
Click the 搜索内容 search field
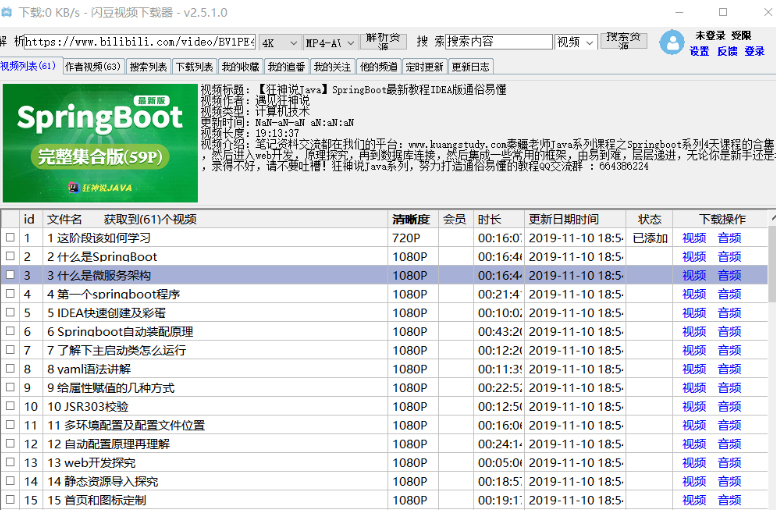pyautogui.click(x=499, y=42)
